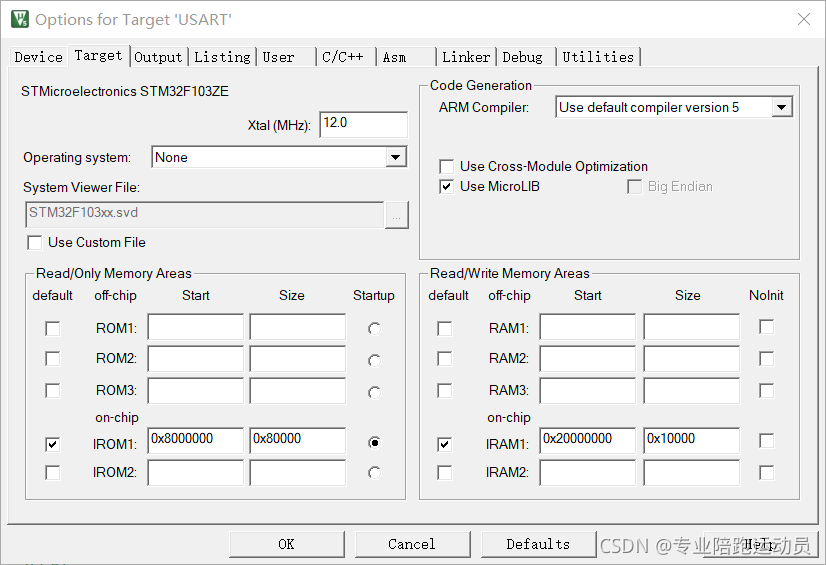Select ROM2 as Startup region

click(375, 360)
